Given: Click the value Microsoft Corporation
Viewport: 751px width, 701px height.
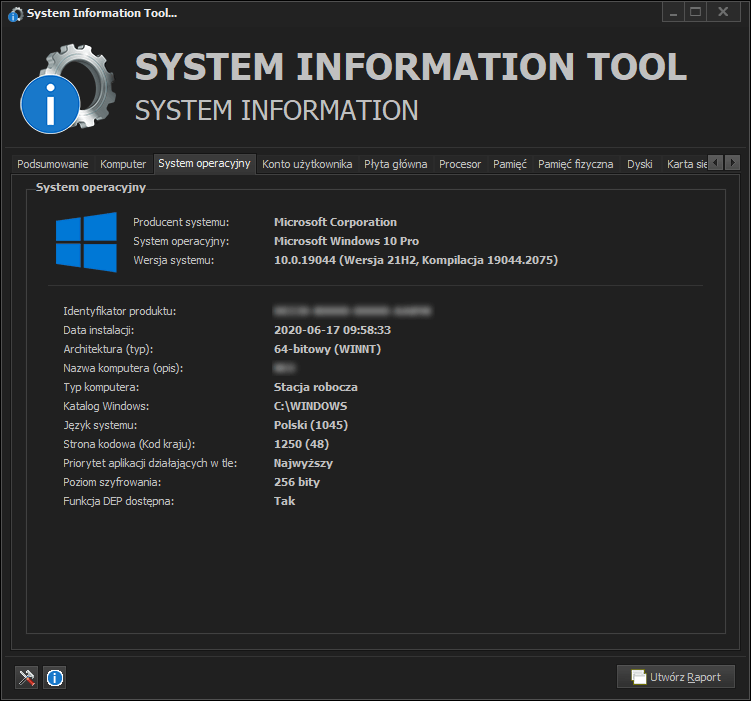Looking at the screenshot, I should click(x=335, y=222).
